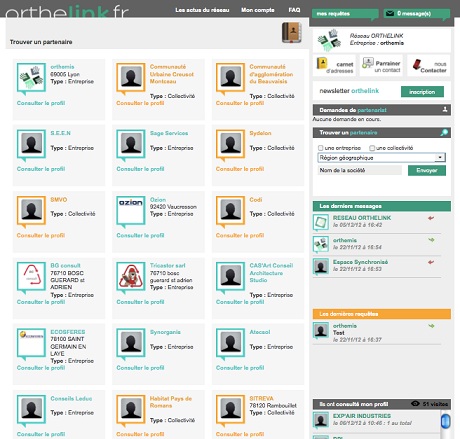460x439 pixels.
Task: Click Consulter le profil for Codi
Action: [240, 235]
